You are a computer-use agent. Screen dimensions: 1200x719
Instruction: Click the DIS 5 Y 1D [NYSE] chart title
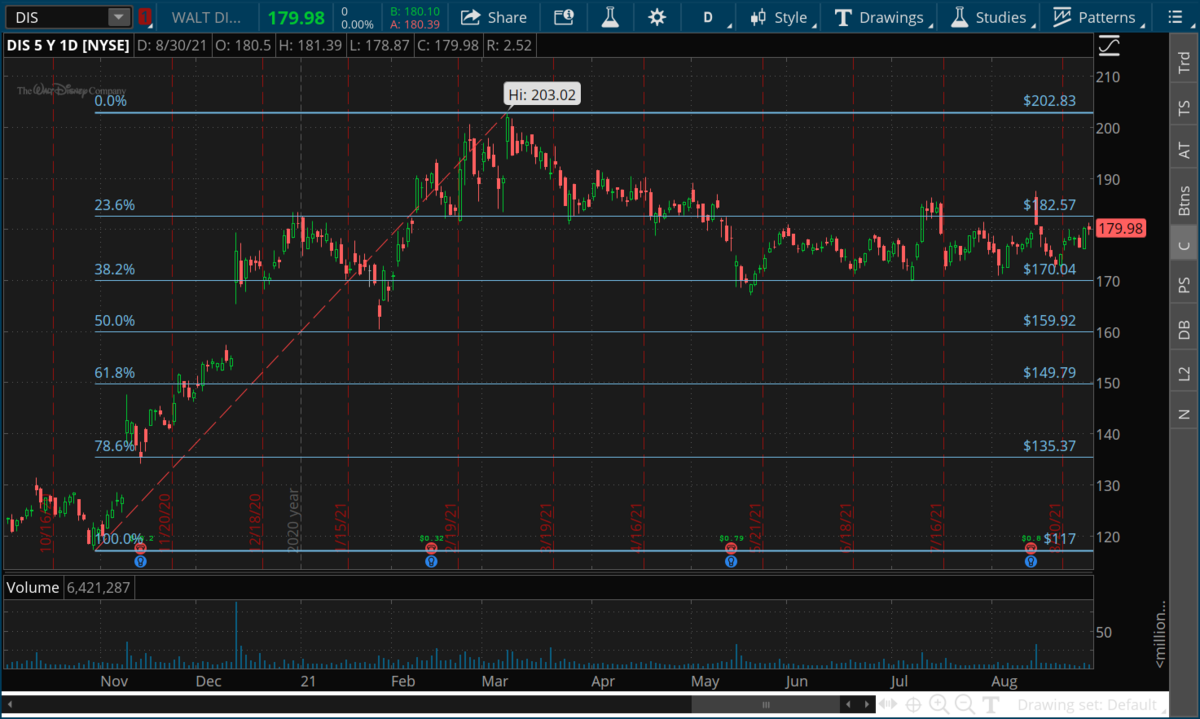pos(67,45)
